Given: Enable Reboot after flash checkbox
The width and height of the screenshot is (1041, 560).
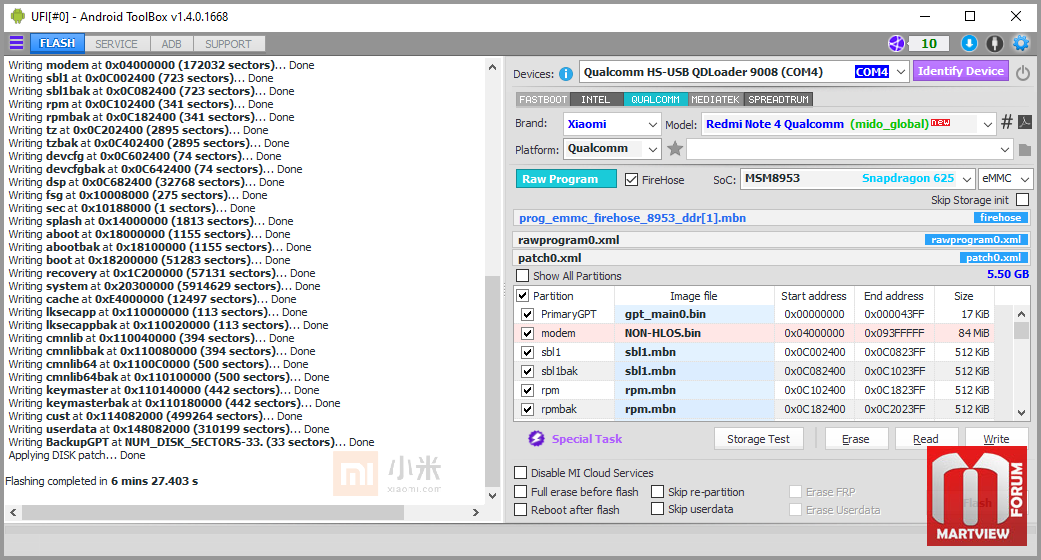Looking at the screenshot, I should click(x=521, y=510).
